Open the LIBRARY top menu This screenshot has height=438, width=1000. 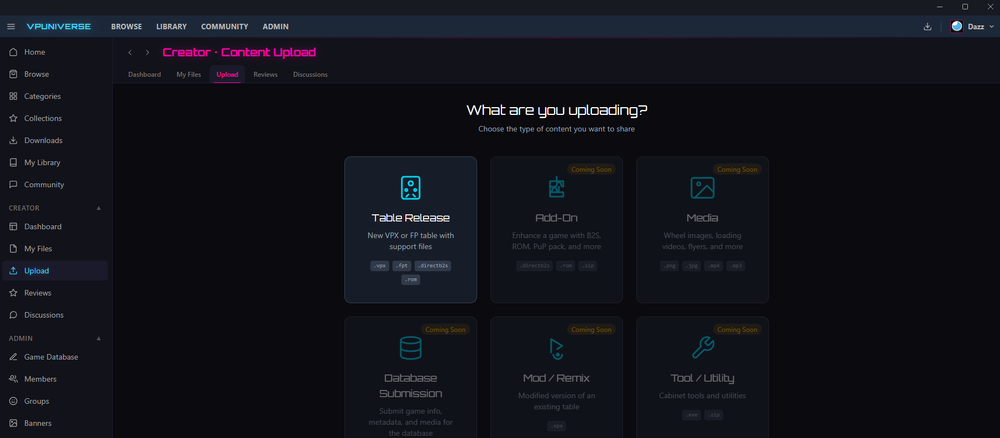(172, 27)
